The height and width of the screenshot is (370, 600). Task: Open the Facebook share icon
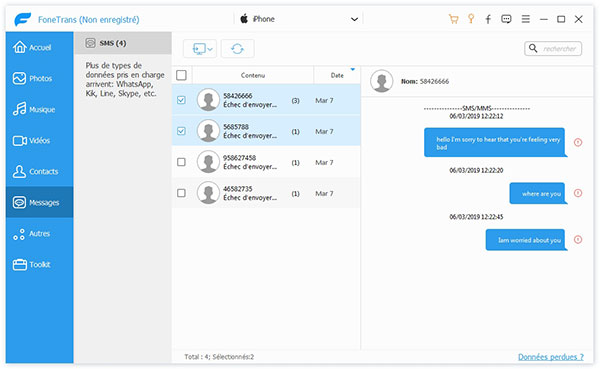pos(488,19)
